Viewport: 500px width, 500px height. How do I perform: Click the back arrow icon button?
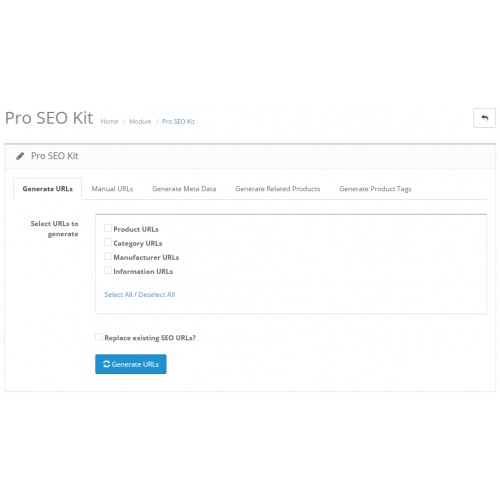tap(484, 118)
